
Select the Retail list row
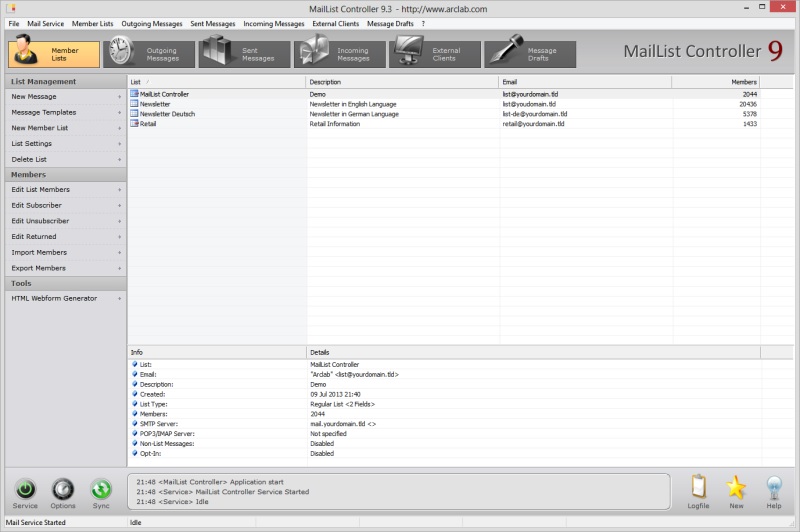(444, 123)
